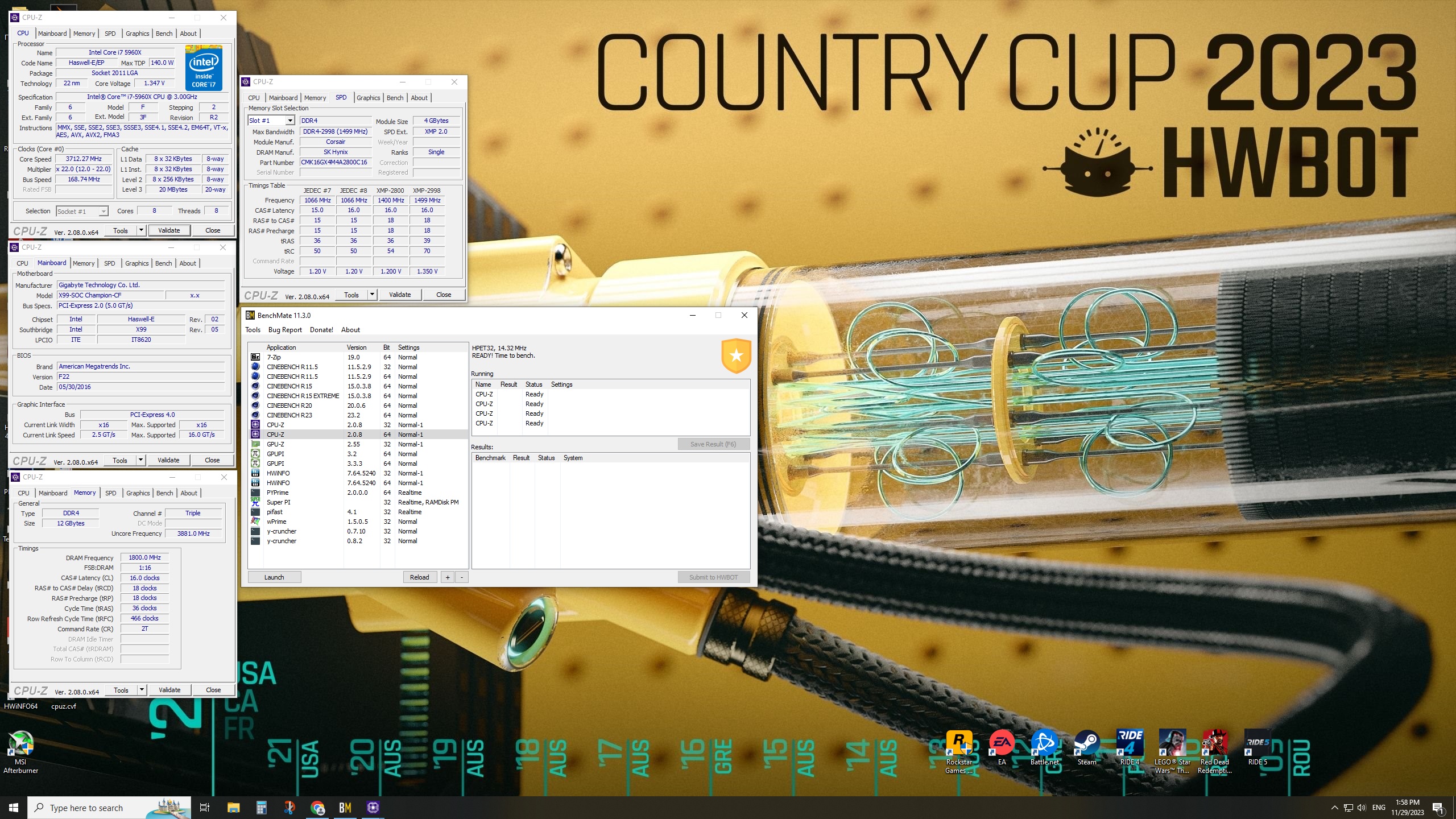Select CINEBENCH R15 EXTREME row
Screen dimensions: 1456x819
pos(357,396)
